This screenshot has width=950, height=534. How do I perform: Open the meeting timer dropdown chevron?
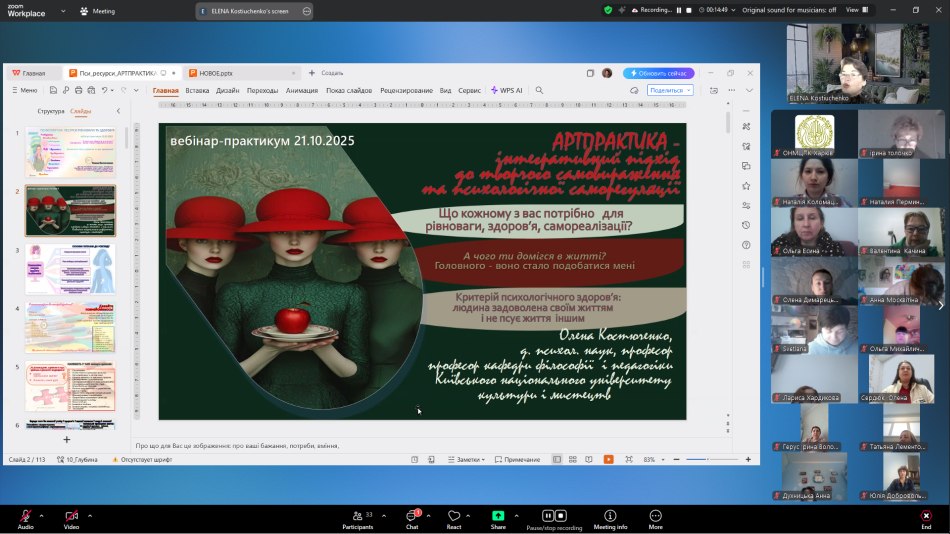tap(732, 10)
